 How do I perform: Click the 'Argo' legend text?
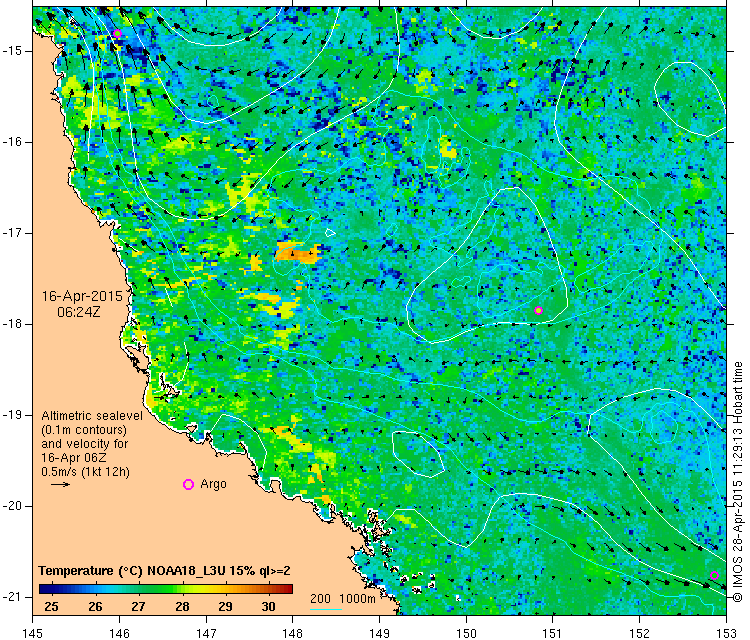point(213,484)
